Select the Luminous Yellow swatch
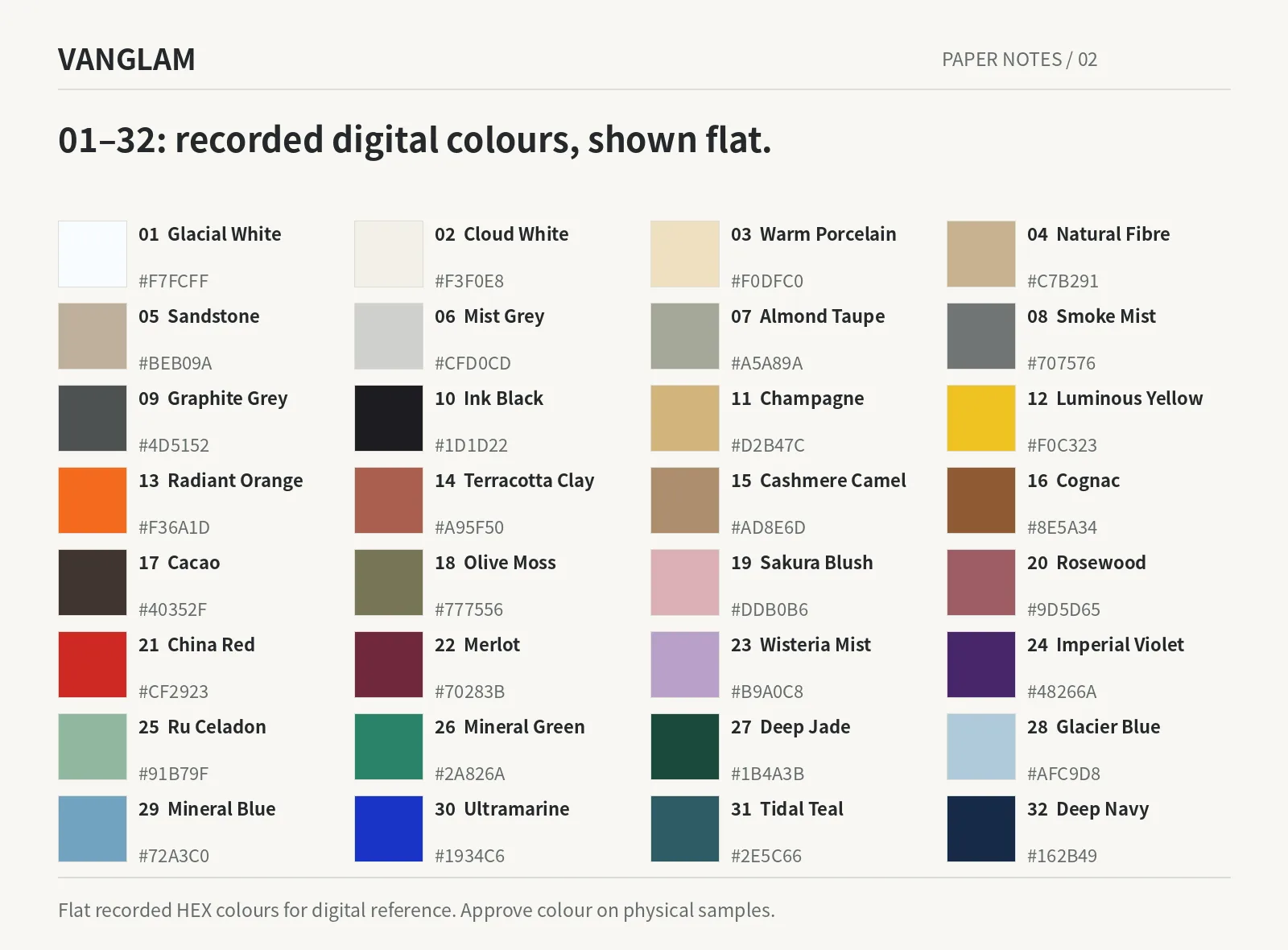This screenshot has width=1288, height=950. click(981, 419)
